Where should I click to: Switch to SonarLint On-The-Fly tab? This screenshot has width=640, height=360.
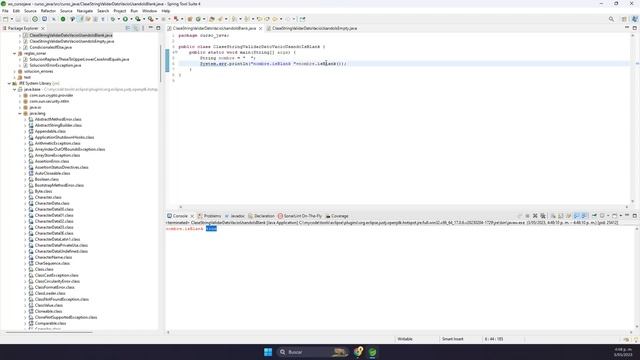300,216
